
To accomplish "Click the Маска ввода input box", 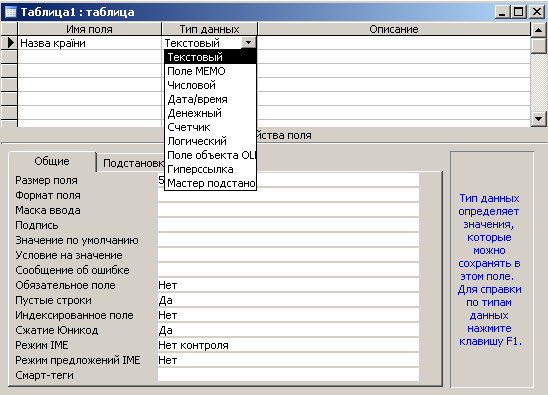I will point(288,210).
